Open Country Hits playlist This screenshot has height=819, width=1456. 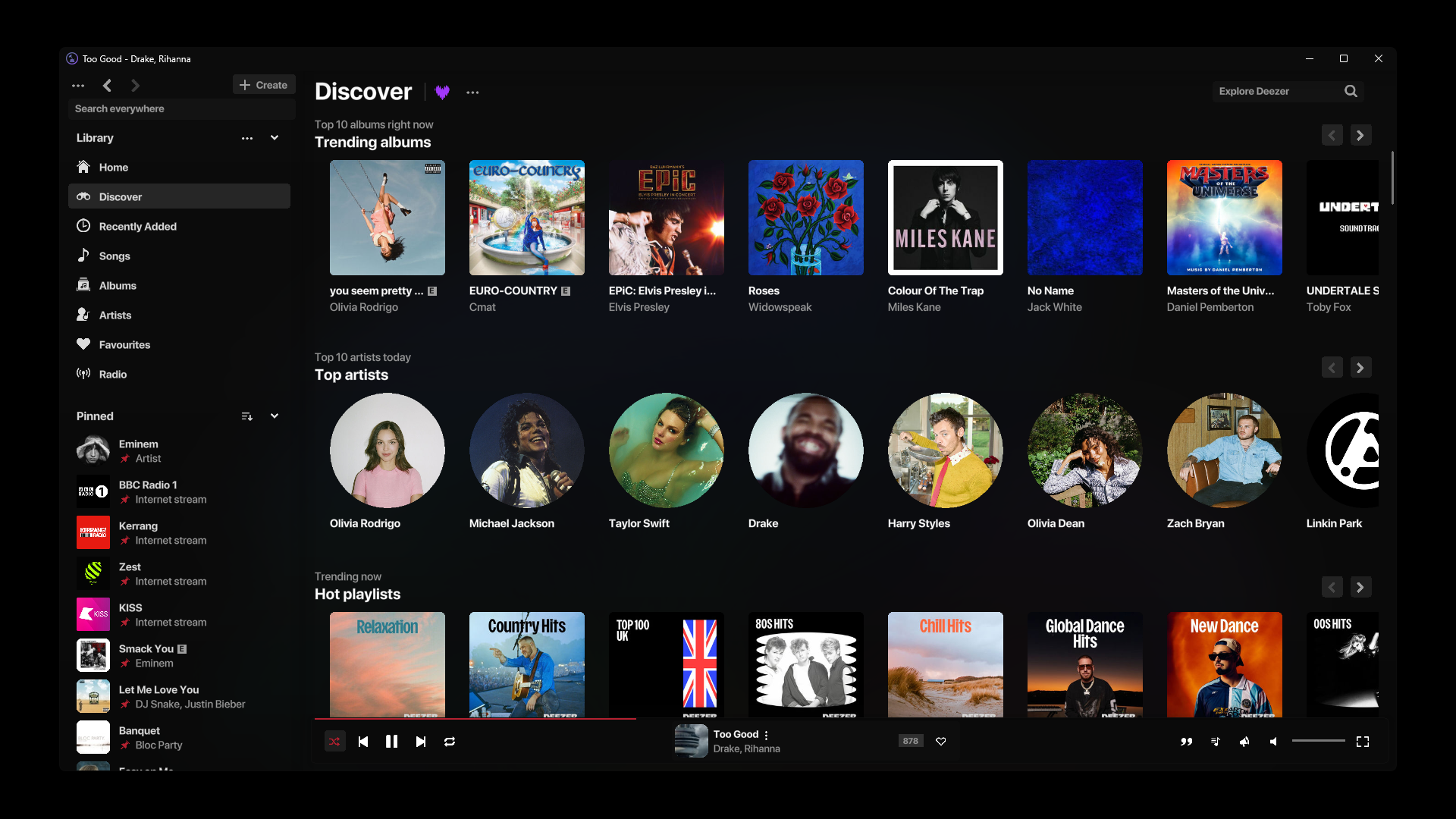tap(527, 664)
